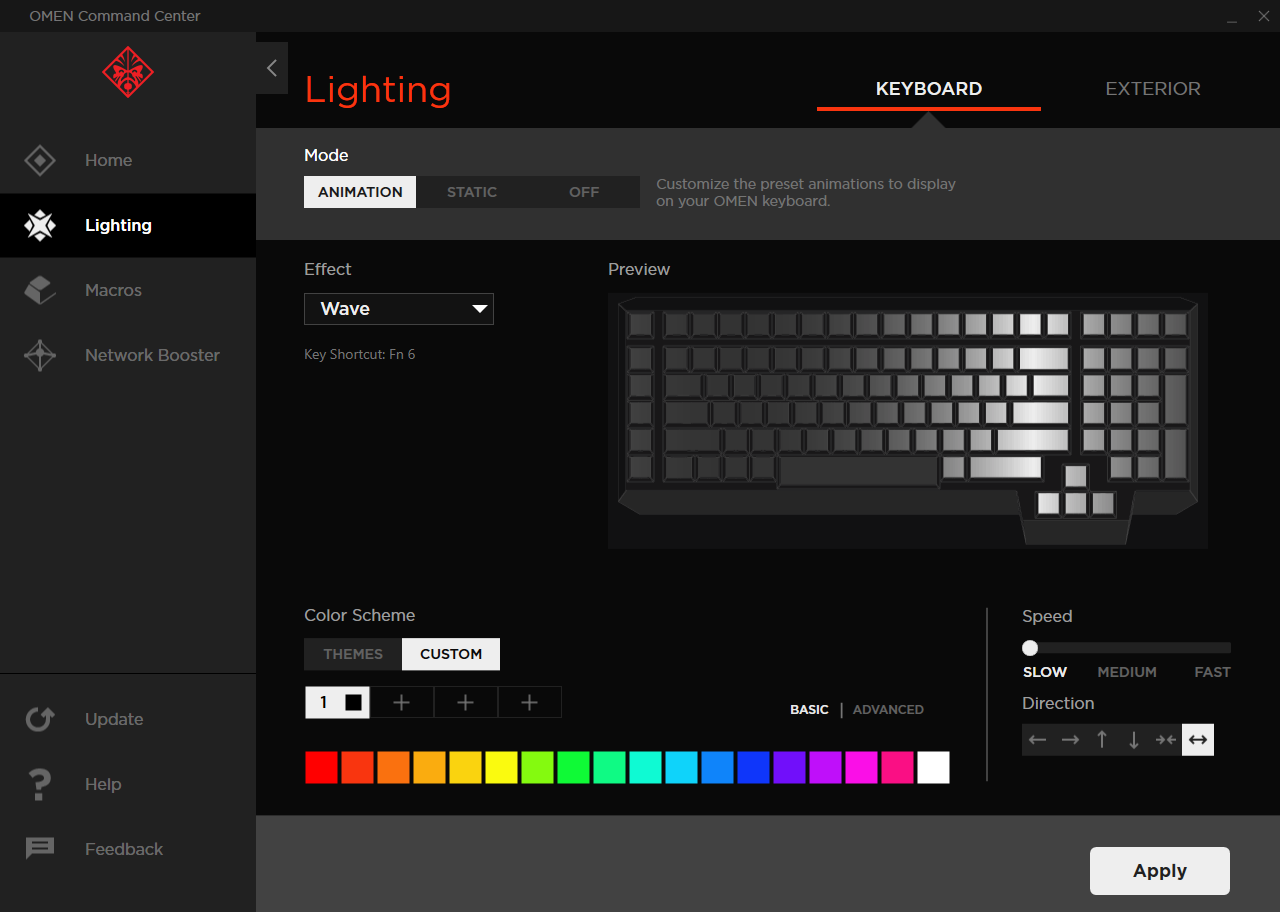Set wave direction to up arrow

click(x=1102, y=740)
